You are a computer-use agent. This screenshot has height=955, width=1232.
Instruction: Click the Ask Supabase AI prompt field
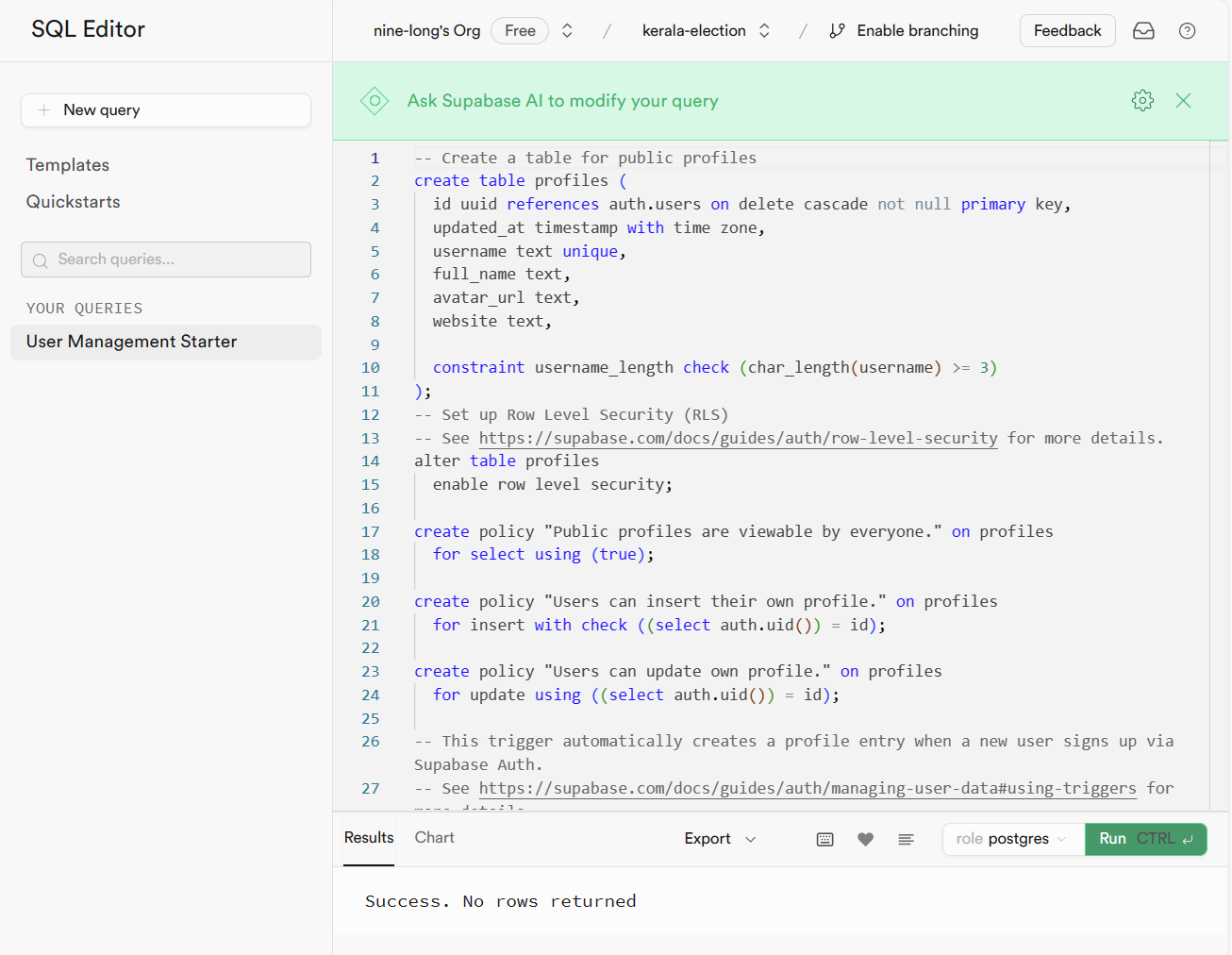point(563,101)
